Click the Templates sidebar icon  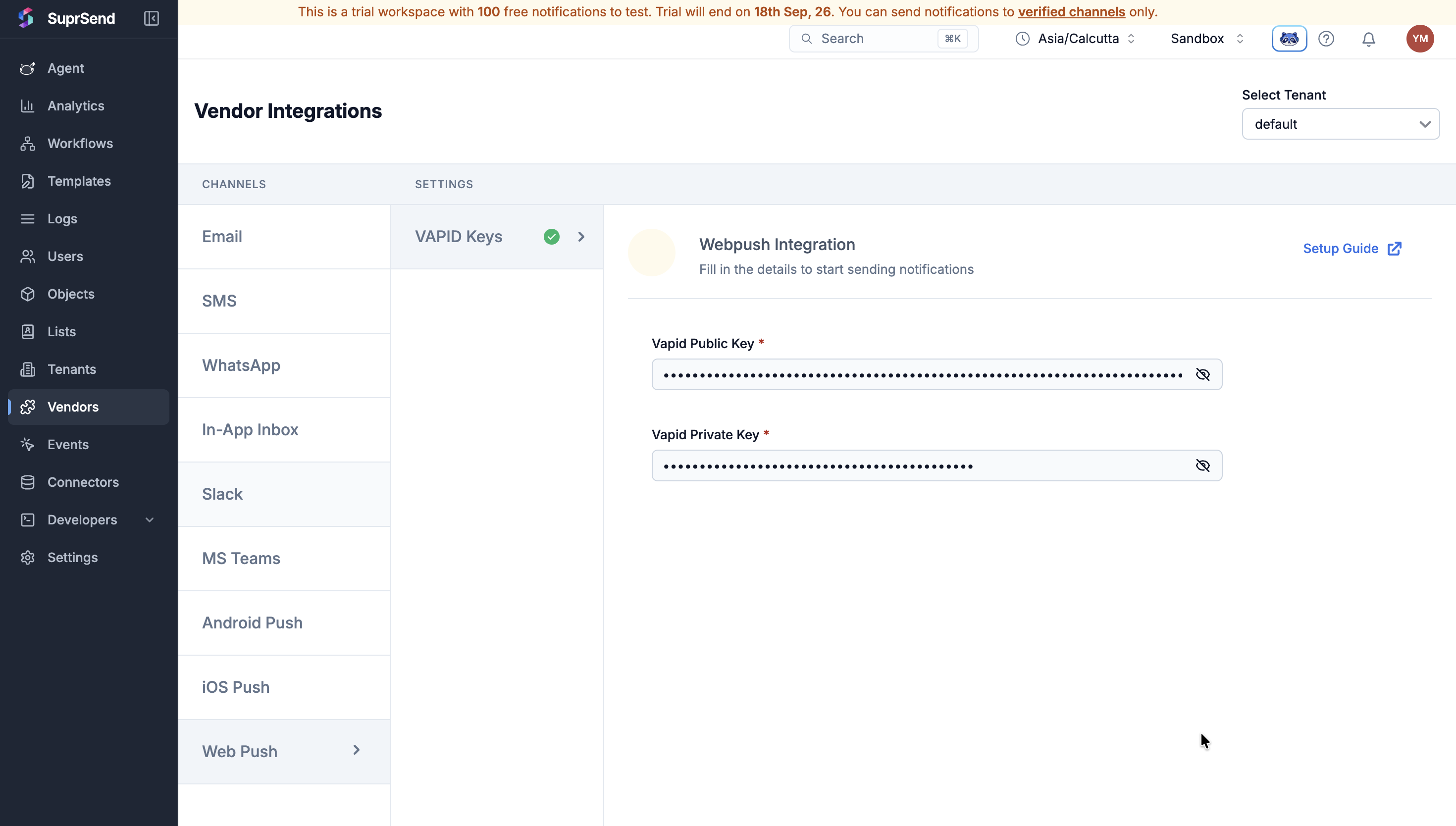tap(27, 181)
